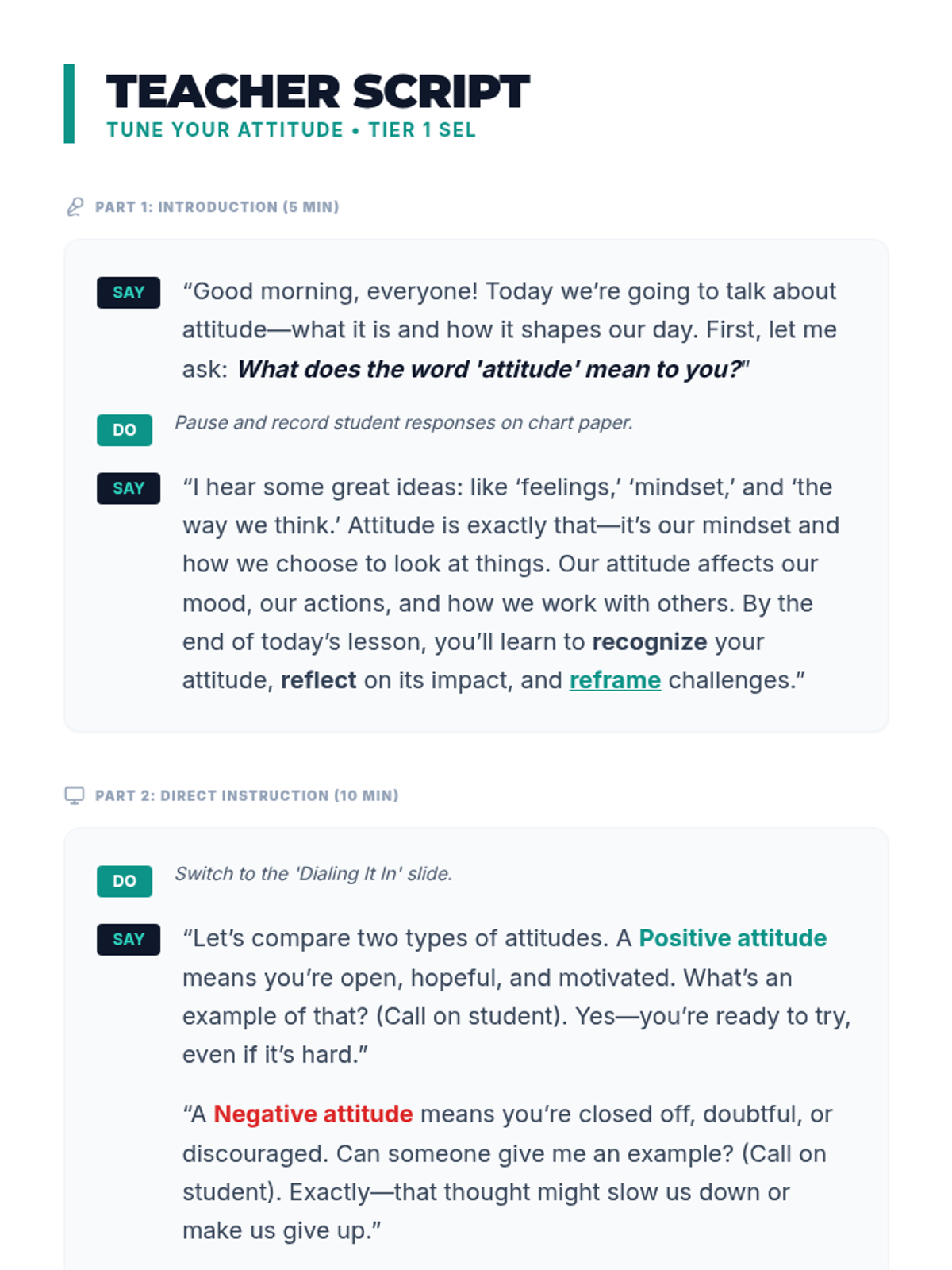This screenshot has width=952, height=1270.
Task: Click the italic "Switch to the 'Dialing It In' slide" instruction
Action: [313, 874]
